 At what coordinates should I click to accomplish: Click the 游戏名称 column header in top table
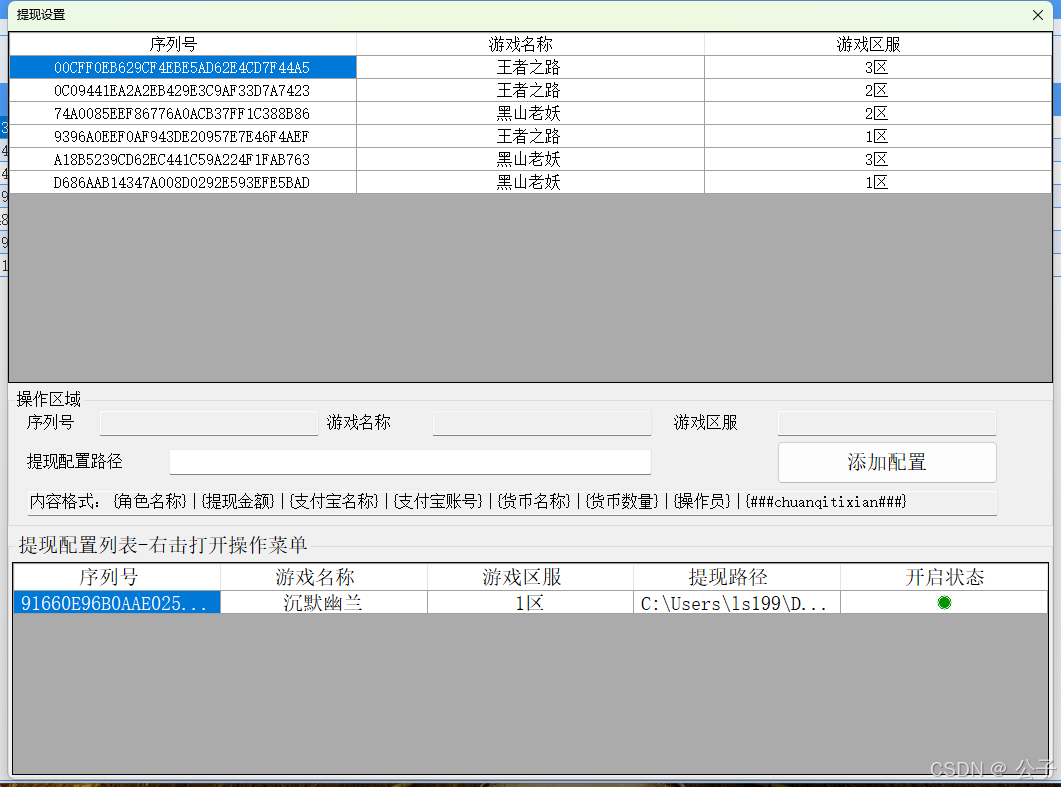[530, 44]
